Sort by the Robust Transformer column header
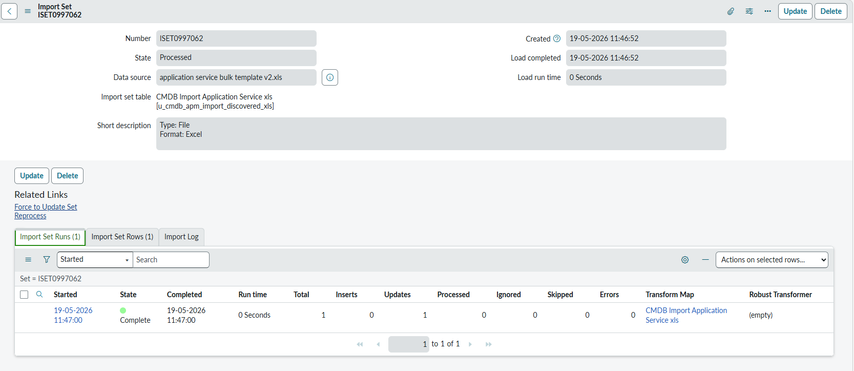Viewport: 854px width, 371px height. pyautogui.click(x=780, y=294)
